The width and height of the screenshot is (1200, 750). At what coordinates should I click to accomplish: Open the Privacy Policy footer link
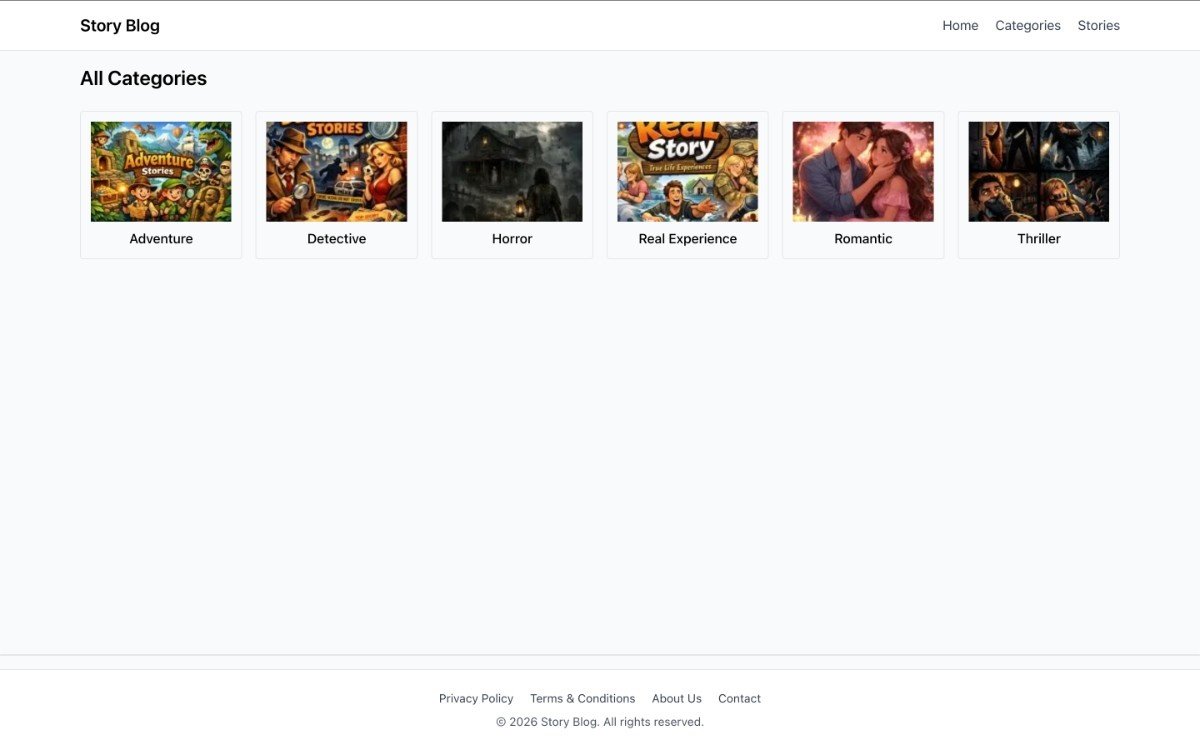476,699
